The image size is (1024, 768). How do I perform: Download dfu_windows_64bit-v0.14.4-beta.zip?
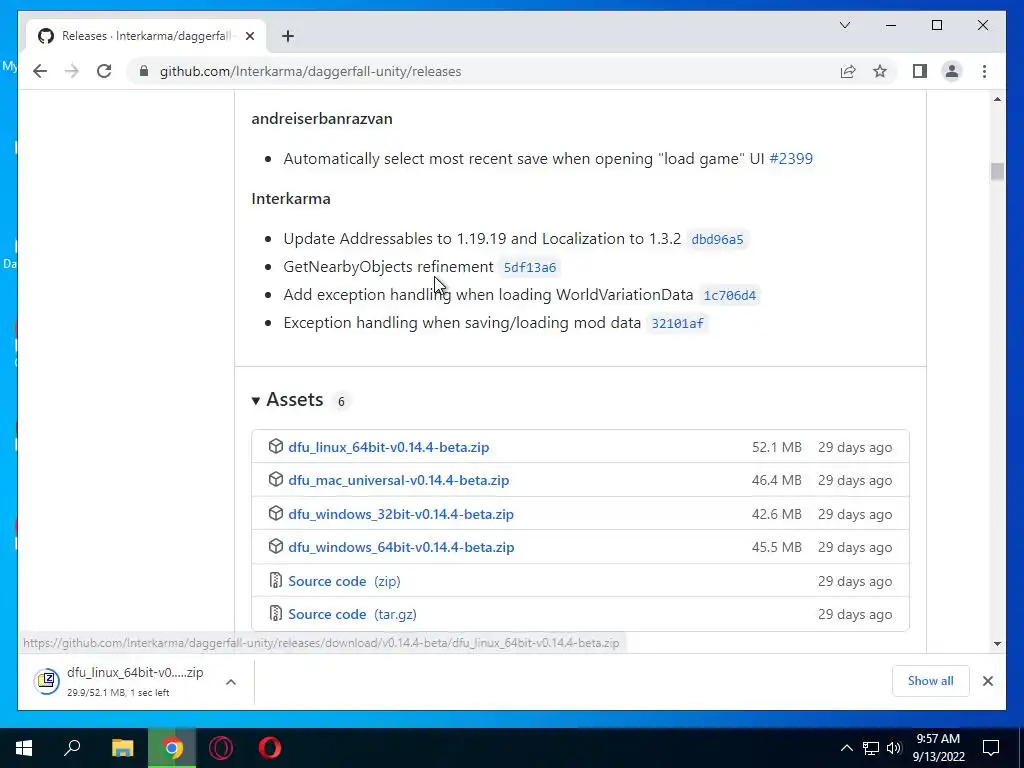401,547
